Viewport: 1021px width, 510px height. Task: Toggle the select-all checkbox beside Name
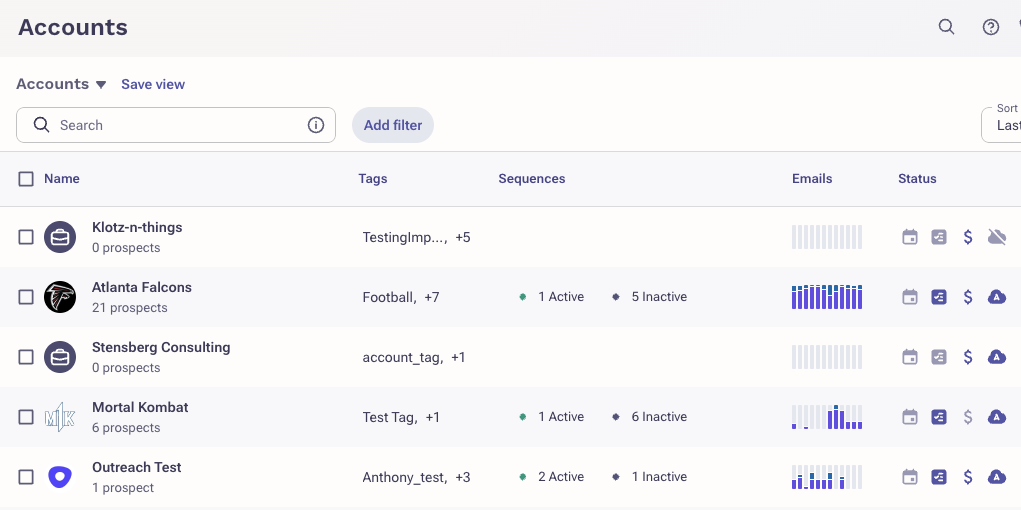[26, 179]
